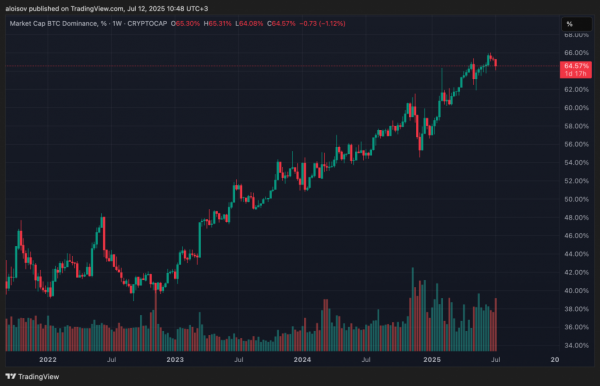The height and width of the screenshot is (386, 600).
Task: Select the close value C64.57%
Action: 281,24
